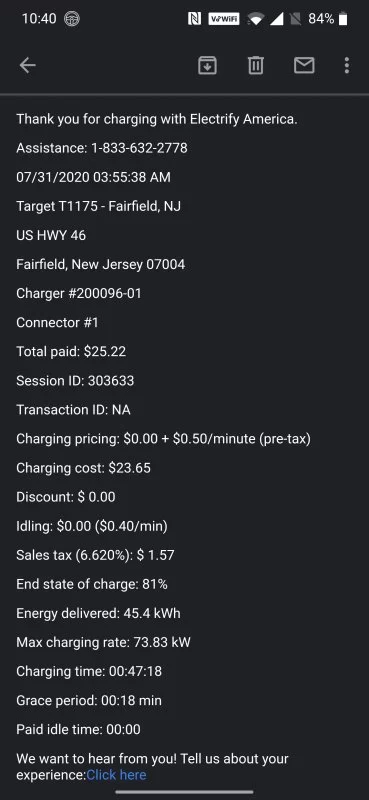Open the three-dot overflow menu

pos(347,65)
